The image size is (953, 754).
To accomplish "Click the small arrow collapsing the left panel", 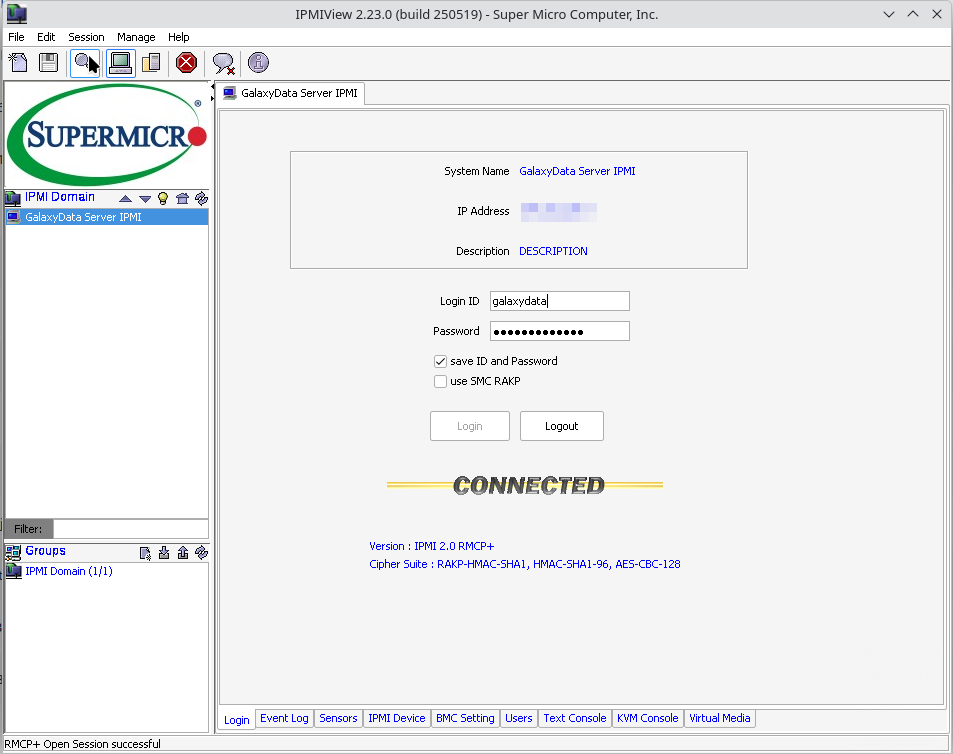I will [212, 87].
